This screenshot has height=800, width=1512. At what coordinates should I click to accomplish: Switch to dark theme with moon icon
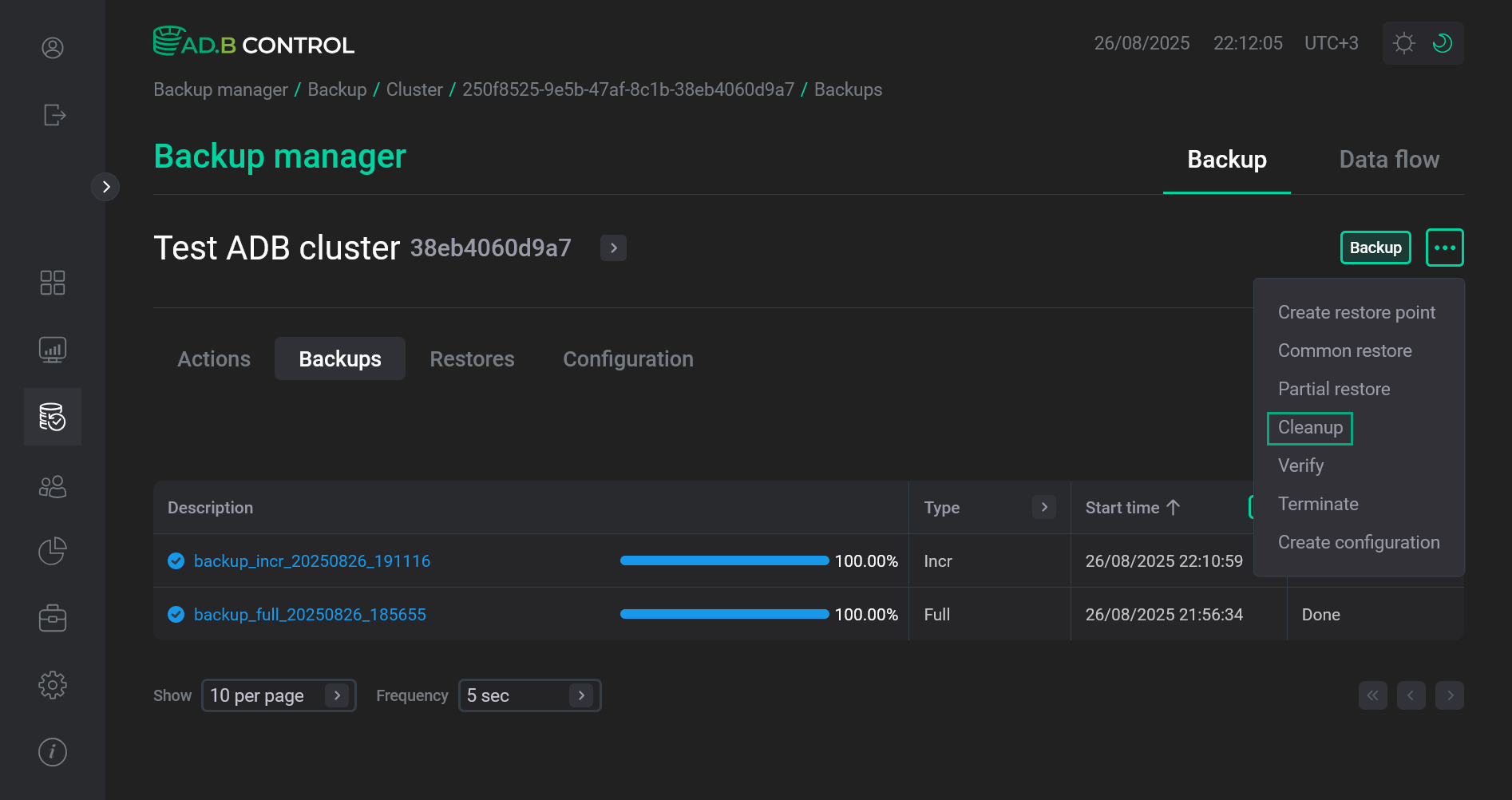tap(1442, 43)
